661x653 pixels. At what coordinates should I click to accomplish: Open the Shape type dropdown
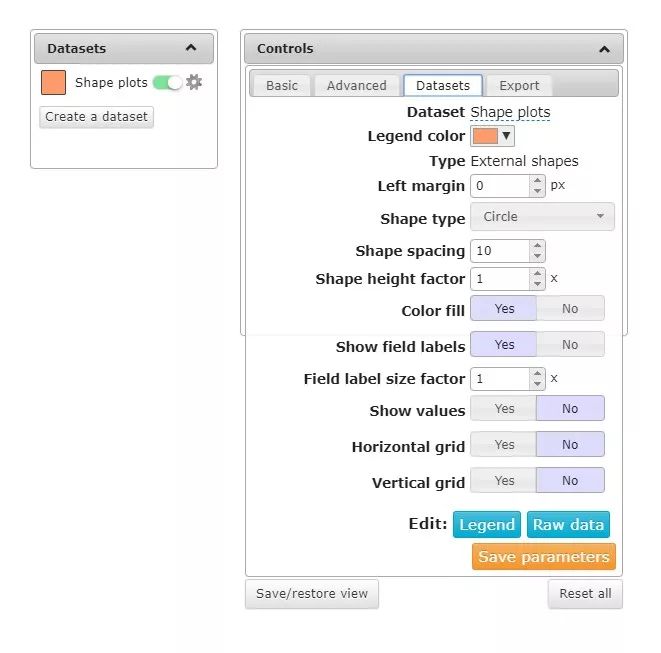click(x=542, y=217)
